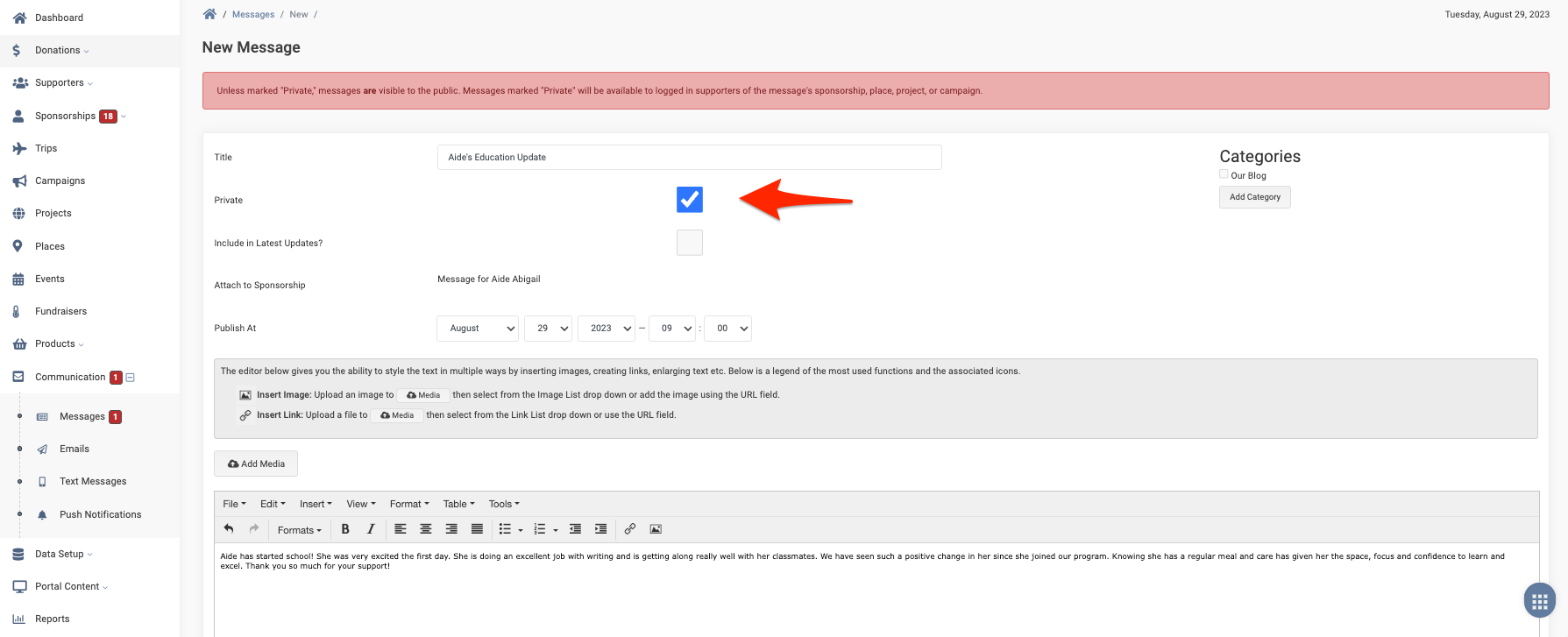Enable Include in Latest Updates checkbox
The image size is (1568, 637).
pyautogui.click(x=690, y=243)
